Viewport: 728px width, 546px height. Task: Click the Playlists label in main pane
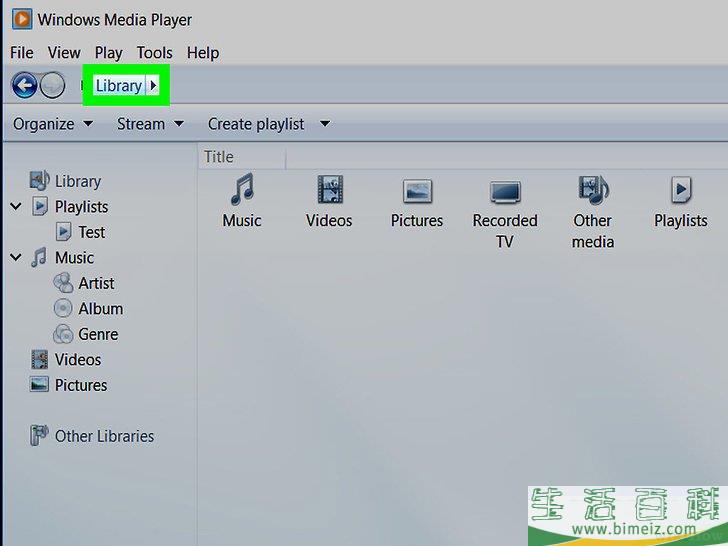681,221
